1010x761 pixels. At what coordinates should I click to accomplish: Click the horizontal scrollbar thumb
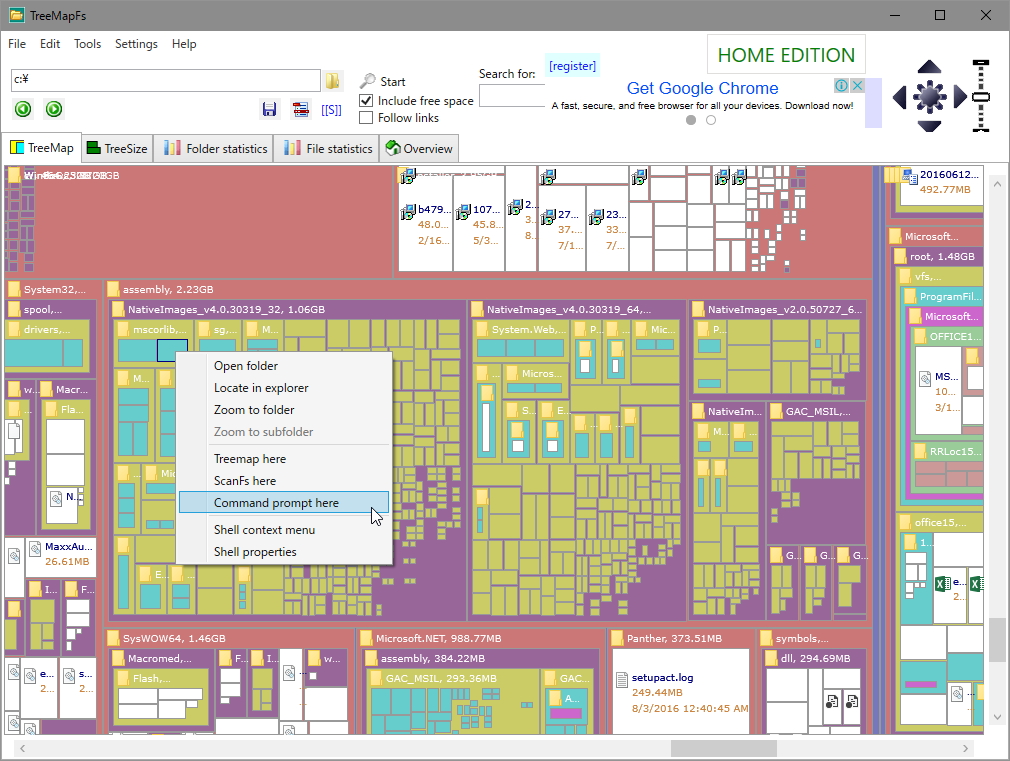coord(723,748)
